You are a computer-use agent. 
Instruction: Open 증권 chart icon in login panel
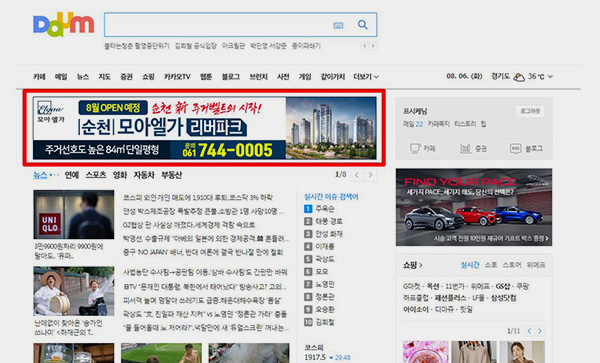(x=465, y=148)
